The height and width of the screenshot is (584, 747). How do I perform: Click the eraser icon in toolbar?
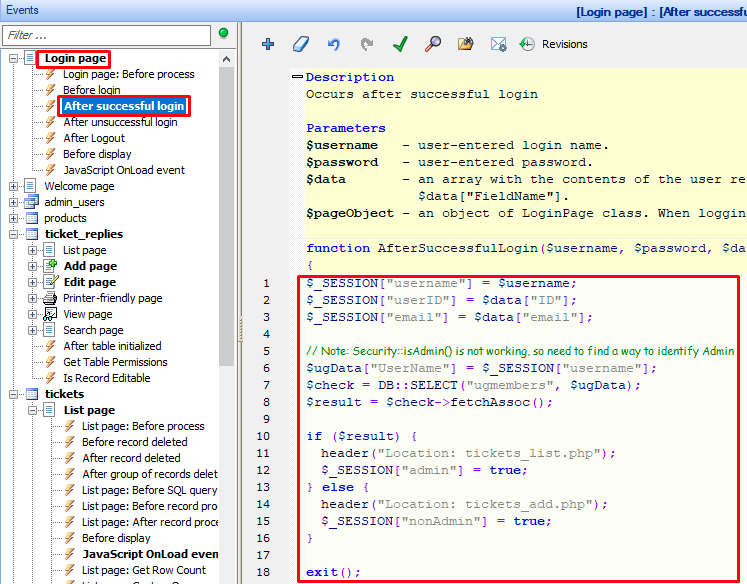point(301,44)
